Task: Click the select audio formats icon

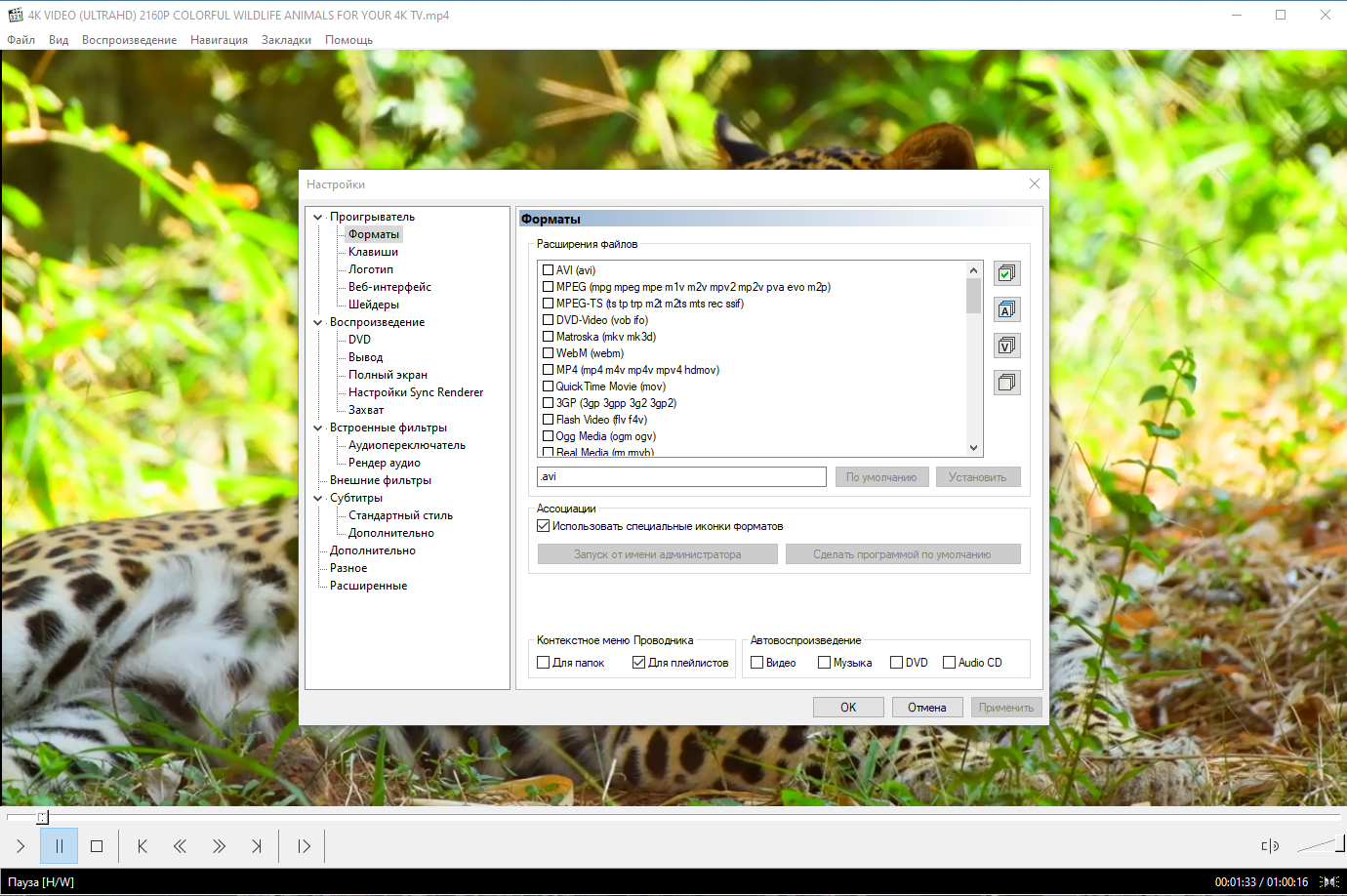Action: 1007,309
